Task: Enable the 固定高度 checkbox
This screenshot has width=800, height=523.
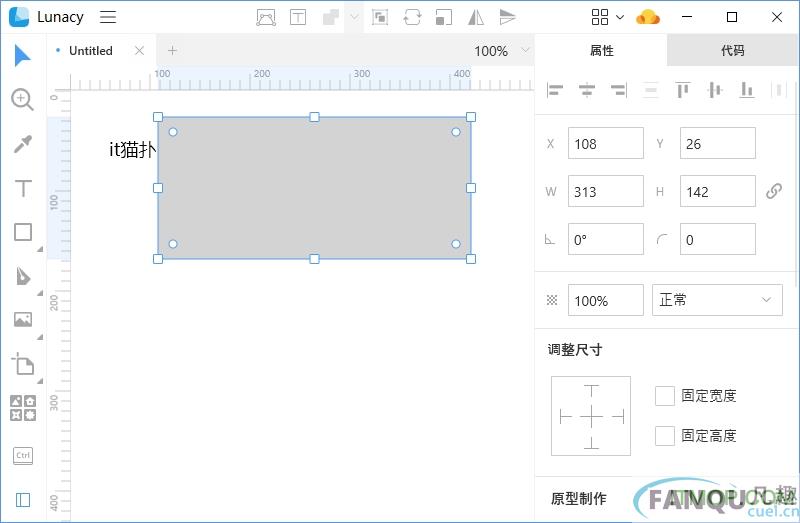Action: coord(665,436)
